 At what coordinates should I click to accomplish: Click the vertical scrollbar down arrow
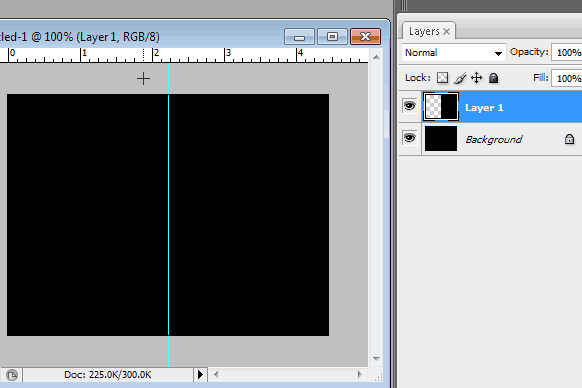click(376, 359)
